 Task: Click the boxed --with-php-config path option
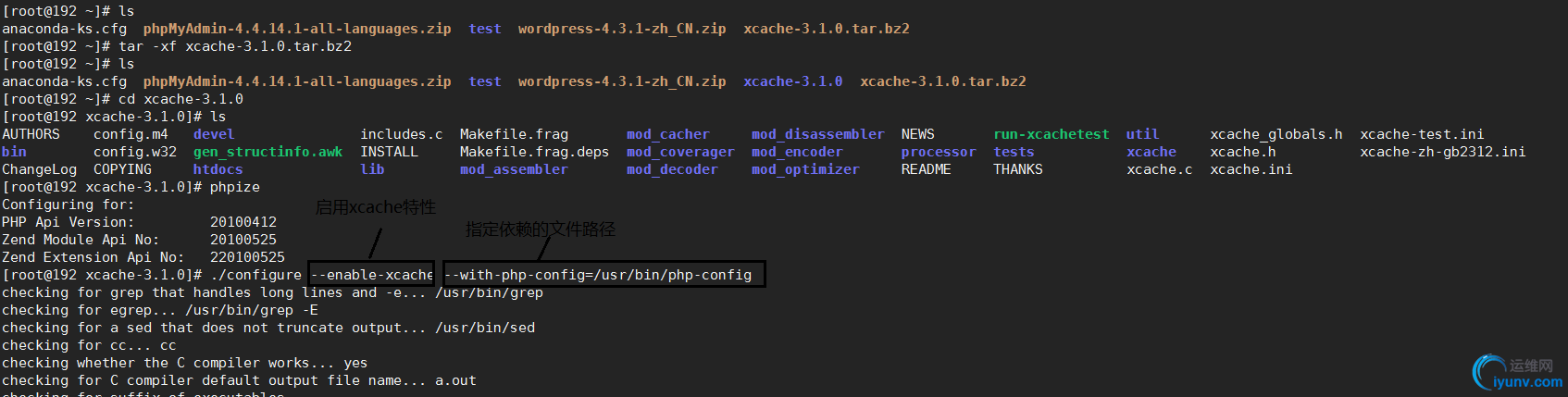[604, 275]
